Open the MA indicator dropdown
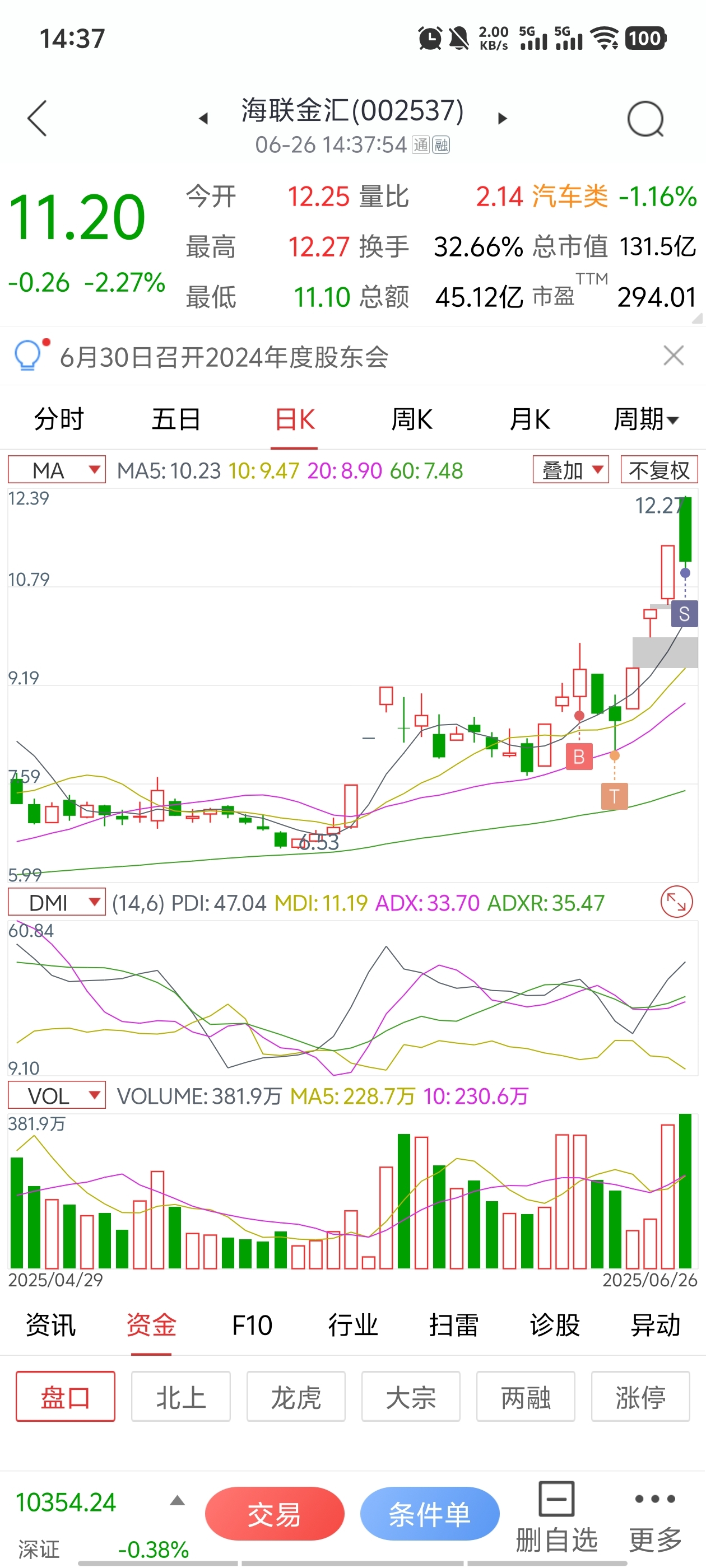The width and height of the screenshot is (706, 1568). tap(57, 470)
